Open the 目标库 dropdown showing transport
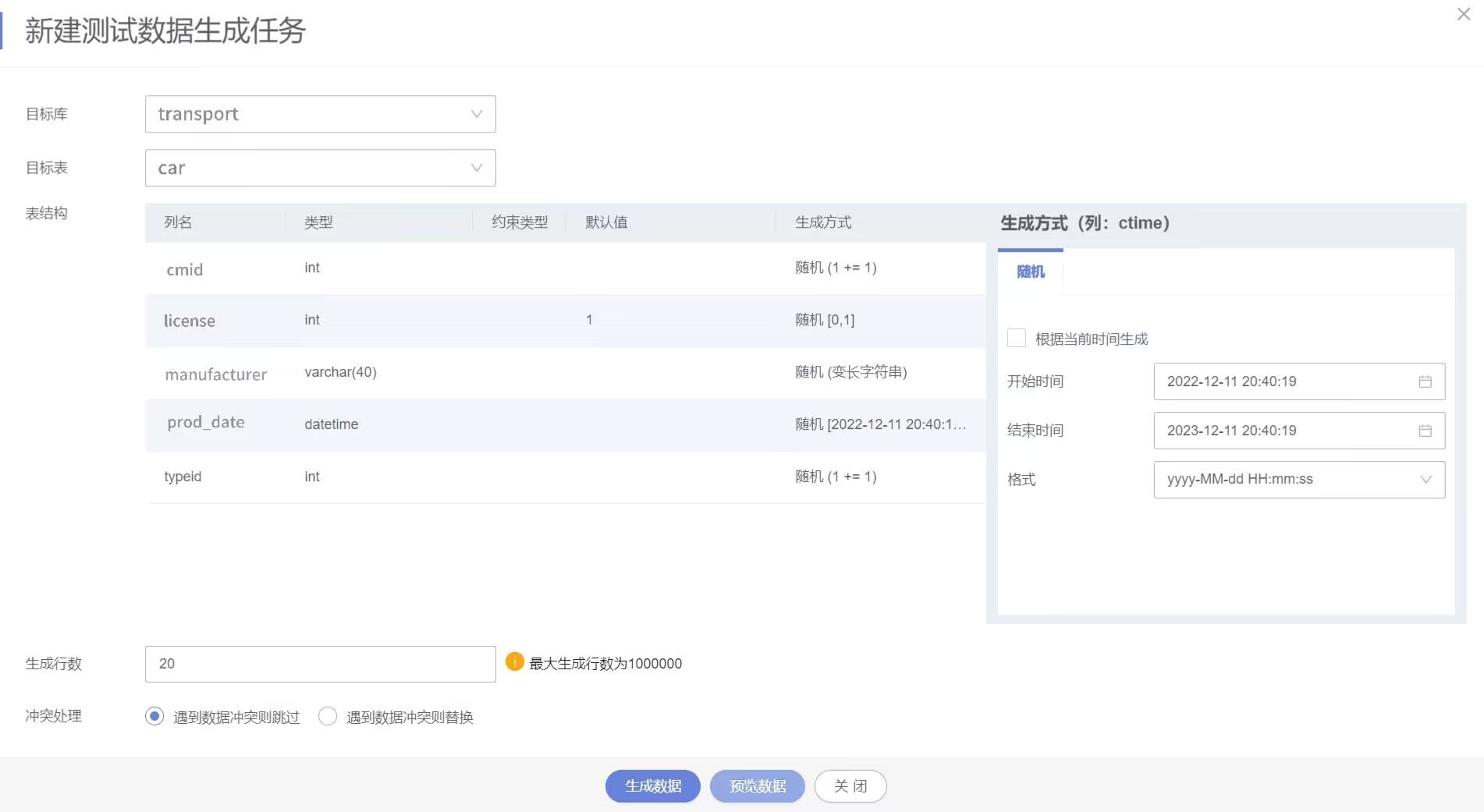The width and height of the screenshot is (1484, 812). [319, 114]
